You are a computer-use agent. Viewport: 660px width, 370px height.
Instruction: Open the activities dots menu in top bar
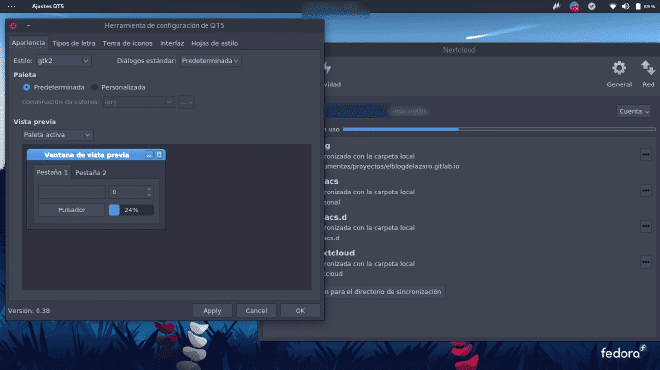click(11, 6)
